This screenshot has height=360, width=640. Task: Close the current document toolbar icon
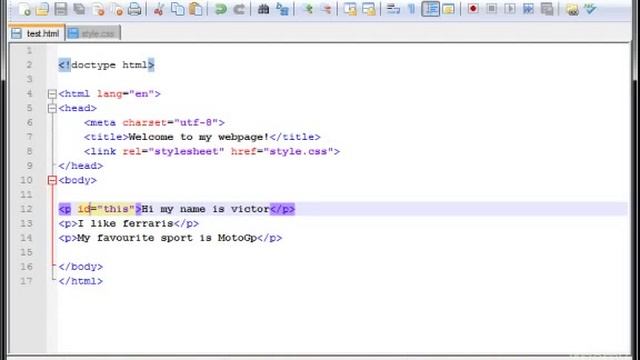click(98, 9)
